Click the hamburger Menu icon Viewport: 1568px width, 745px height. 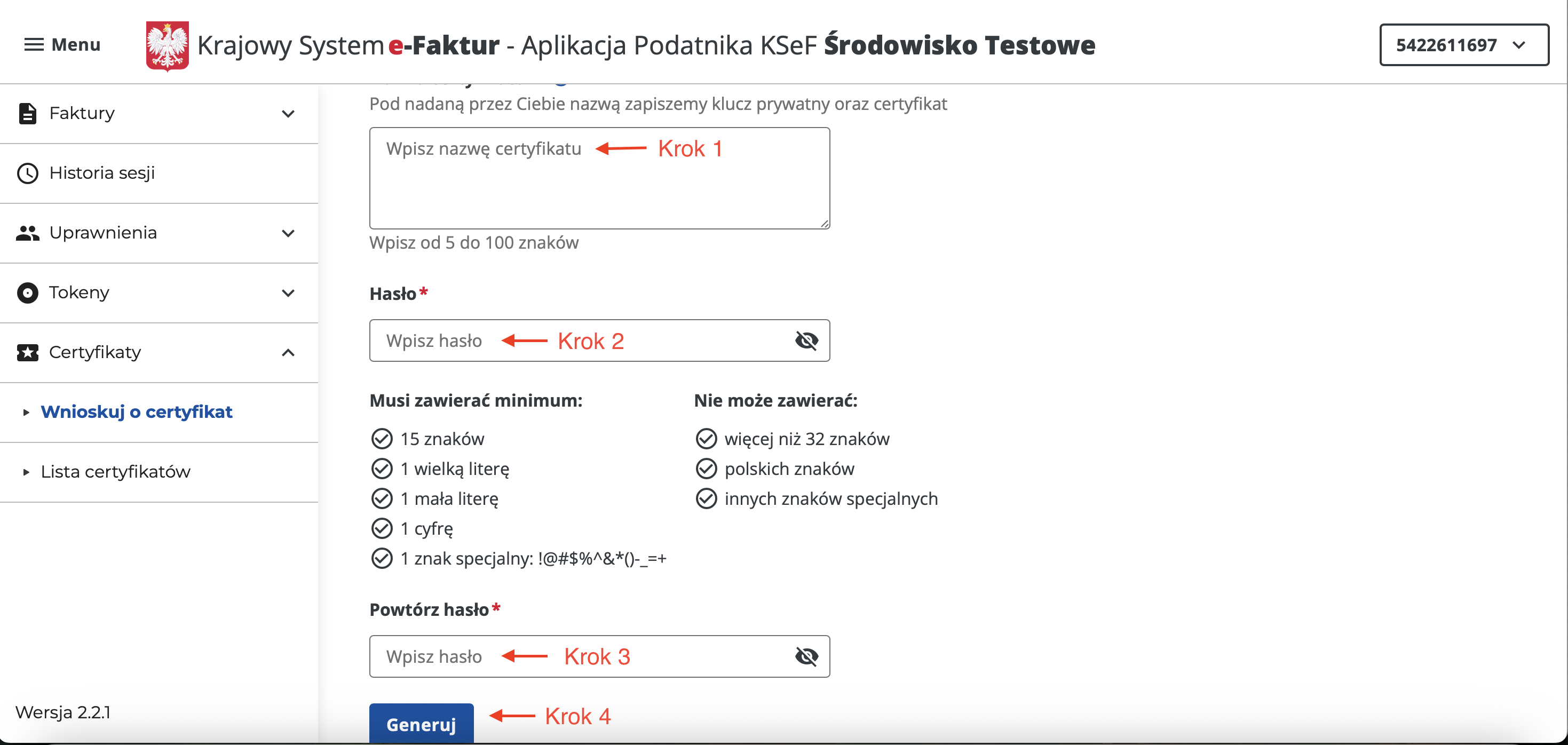pos(34,44)
